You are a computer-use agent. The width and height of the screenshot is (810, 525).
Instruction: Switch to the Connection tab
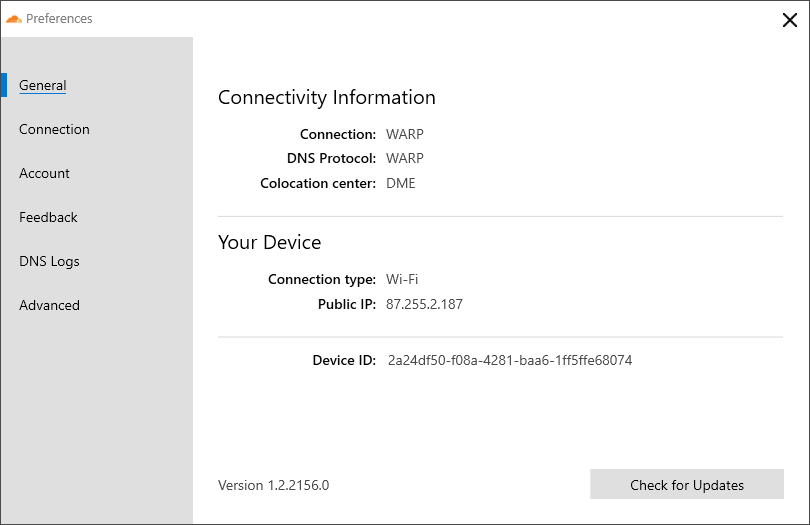tap(54, 129)
